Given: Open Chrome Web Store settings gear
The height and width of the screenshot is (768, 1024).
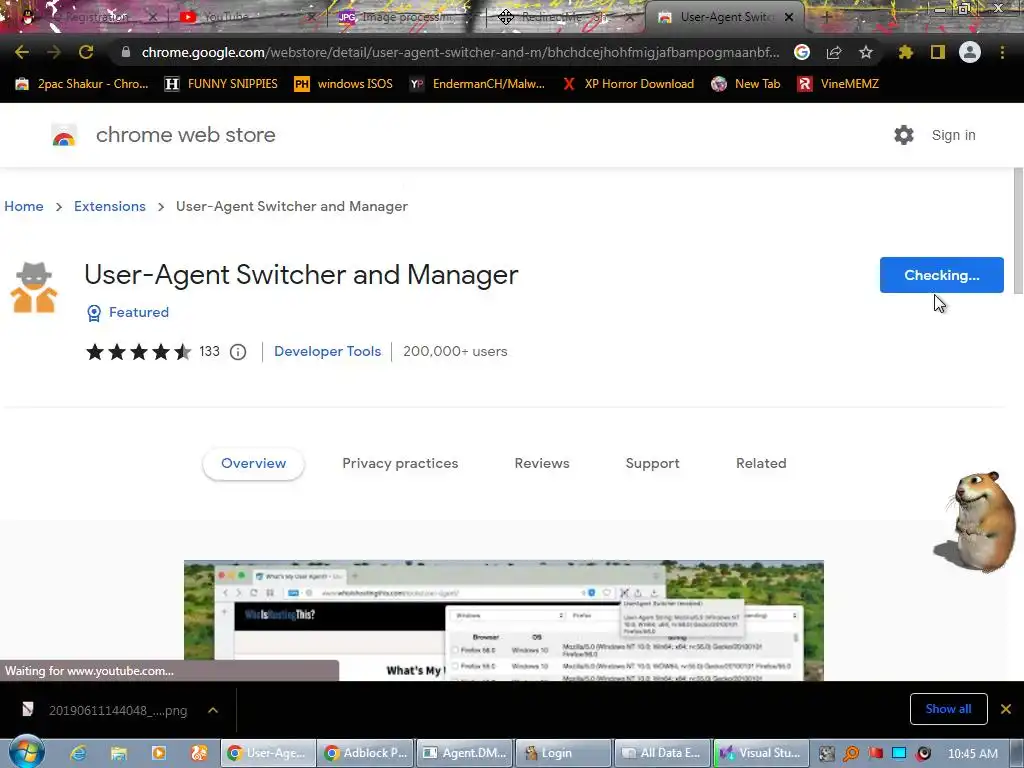Looking at the screenshot, I should pos(904,135).
